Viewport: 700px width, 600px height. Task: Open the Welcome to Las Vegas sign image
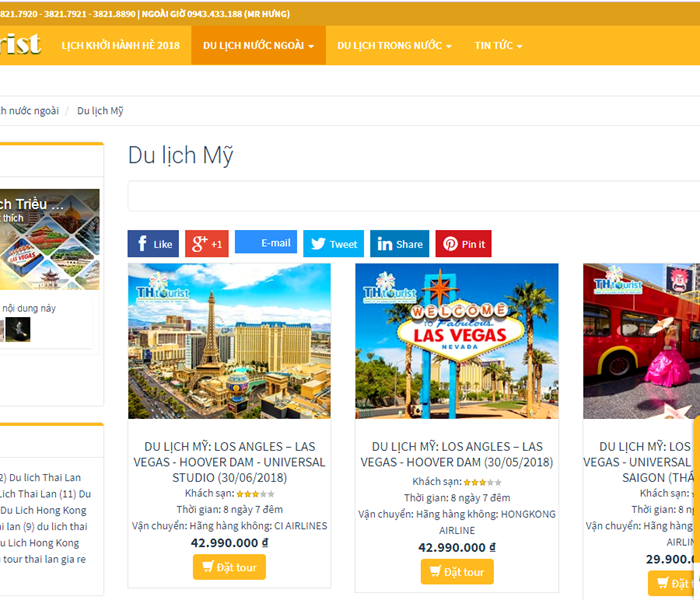point(457,341)
